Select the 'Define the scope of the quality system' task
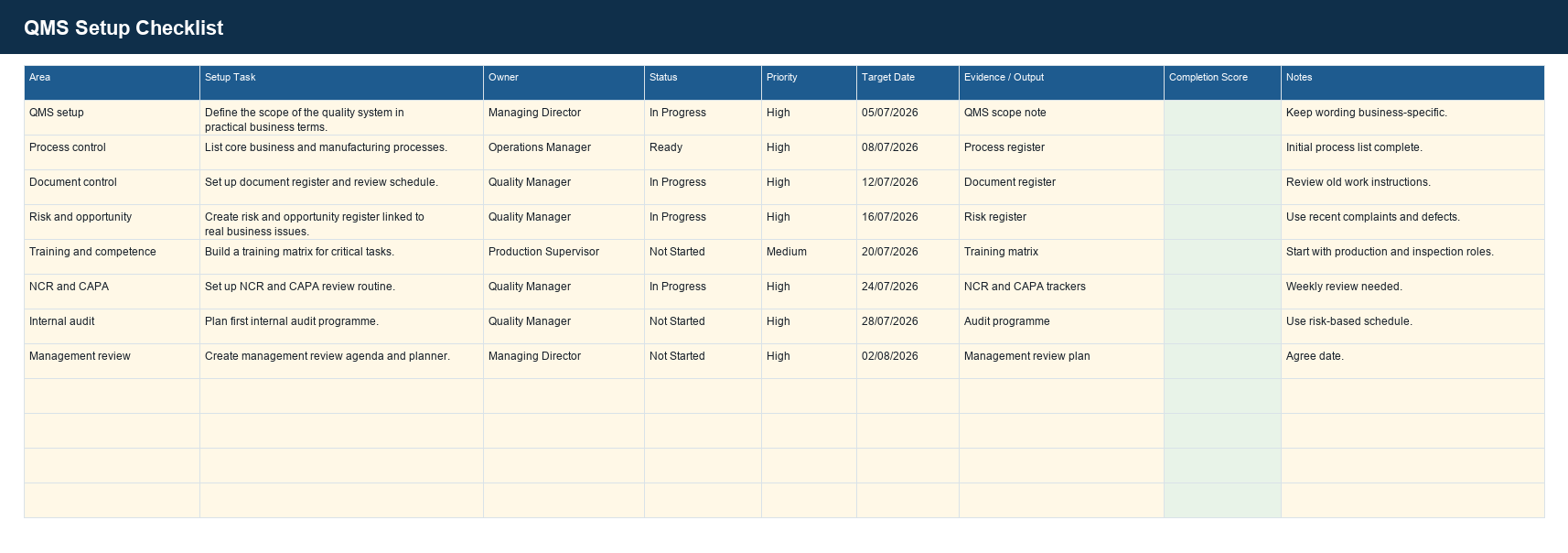Screen dimensions: 1568x553 click(341, 117)
